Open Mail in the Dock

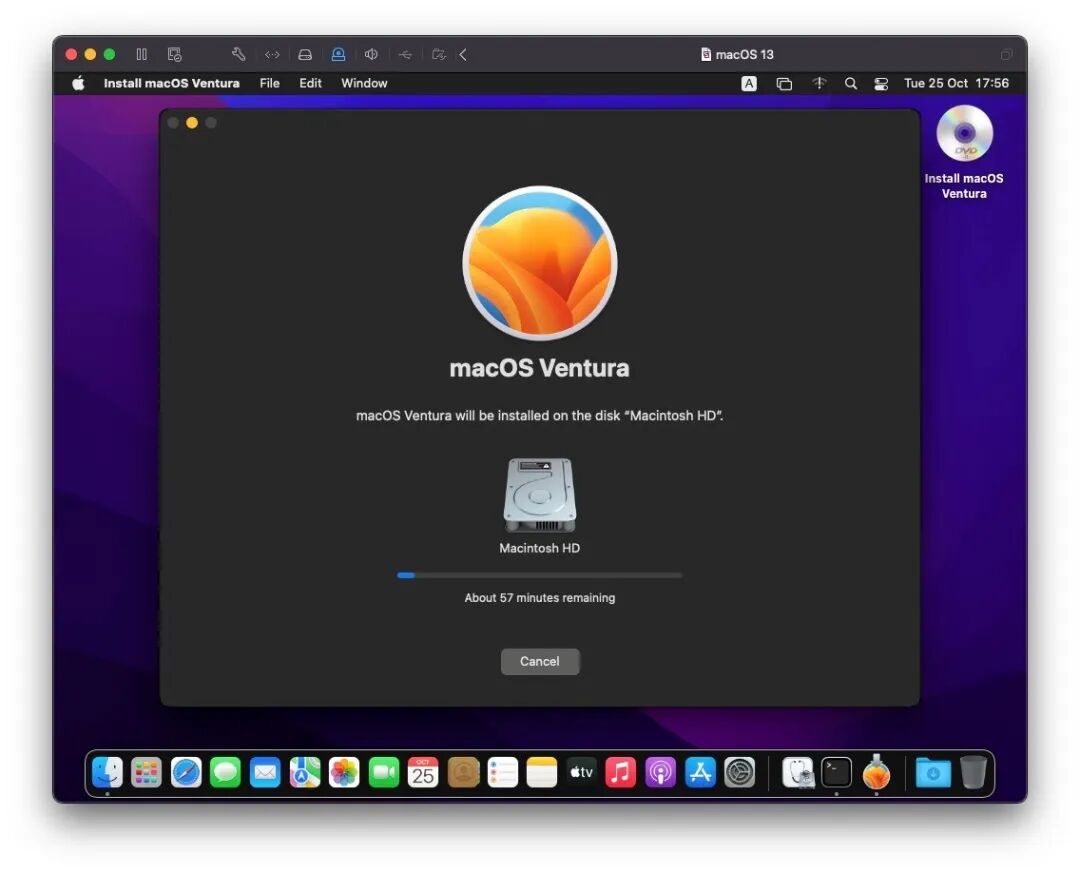[265, 772]
